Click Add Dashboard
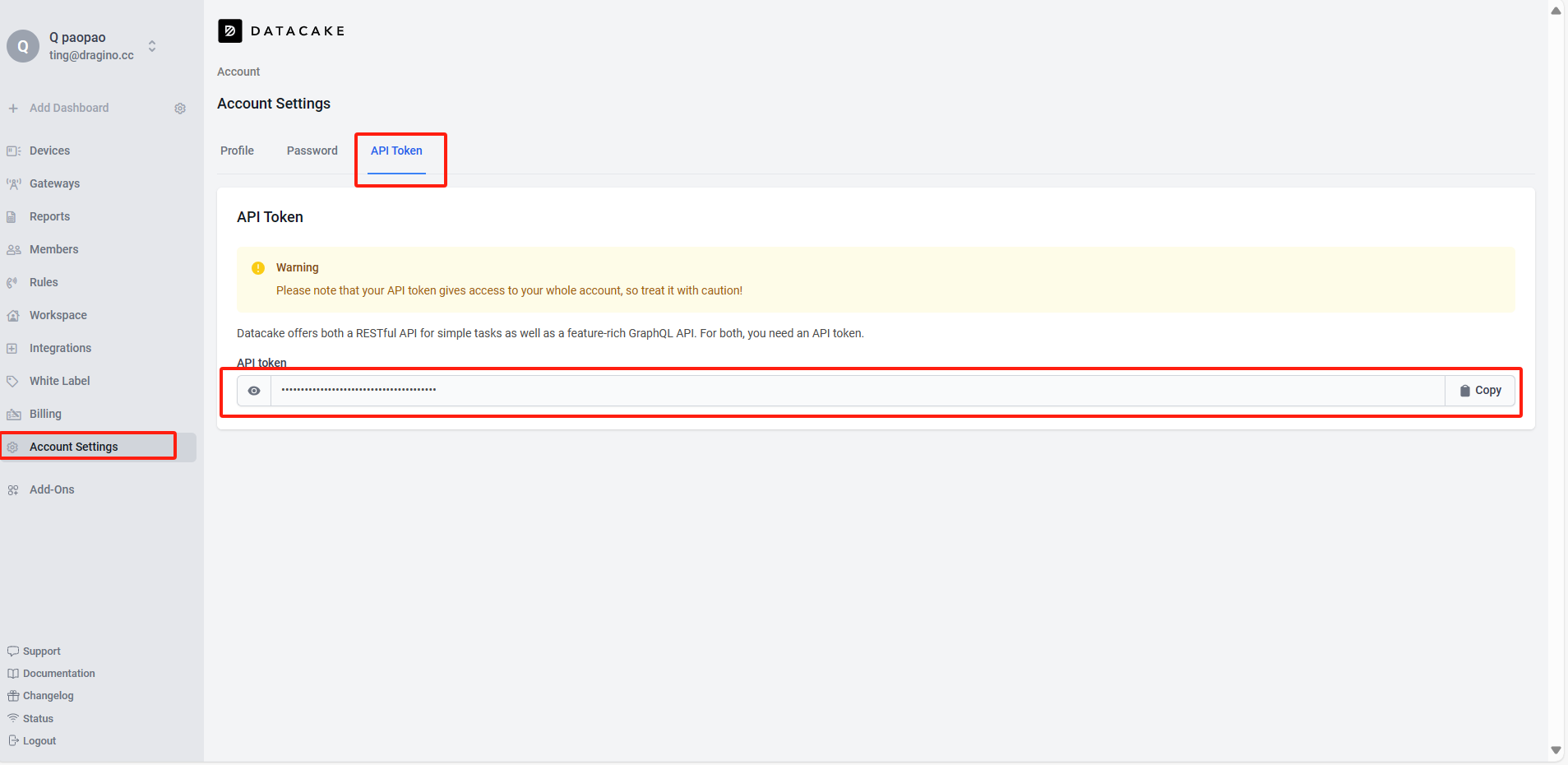Image resolution: width=1568 pixels, height=765 pixels. coord(69,108)
